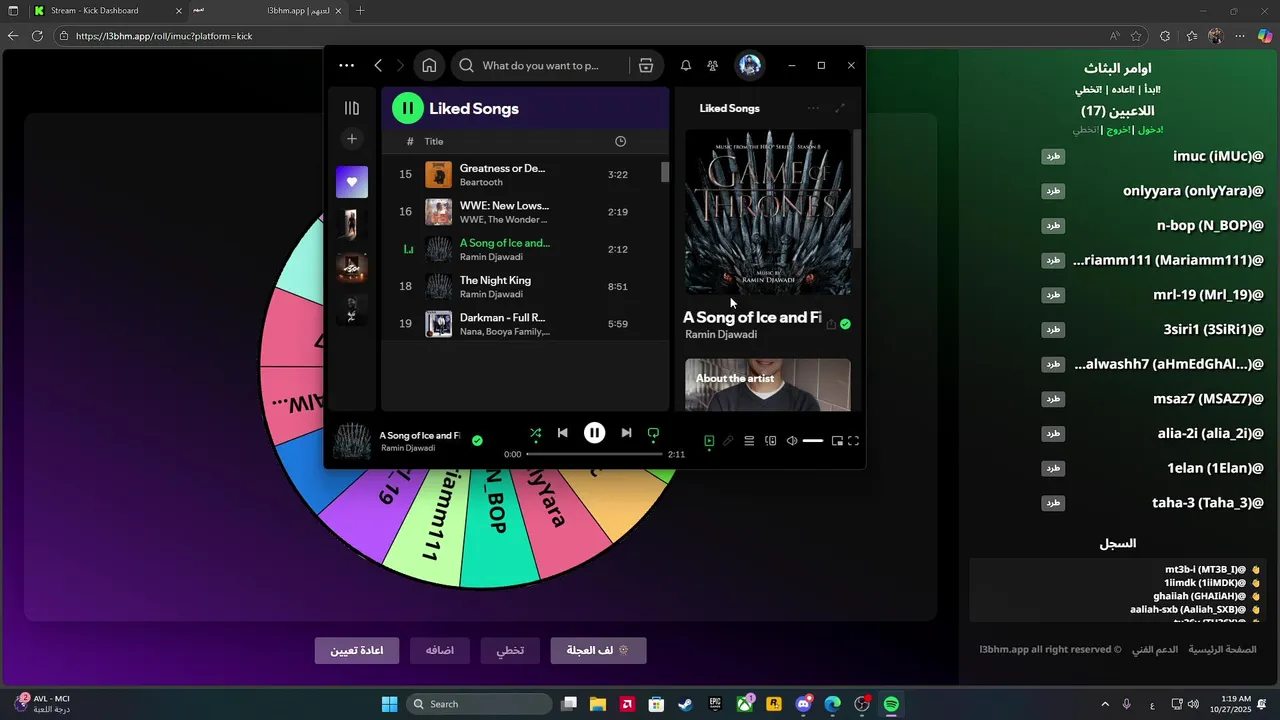The width and height of the screenshot is (1280, 720).
Task: Open the Spotify profile avatar menu
Action: (x=749, y=66)
